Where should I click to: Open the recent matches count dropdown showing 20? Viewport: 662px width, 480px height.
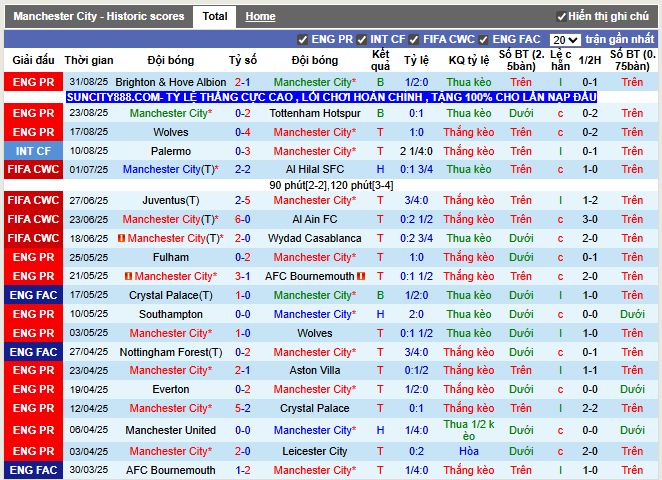pyautogui.click(x=565, y=40)
